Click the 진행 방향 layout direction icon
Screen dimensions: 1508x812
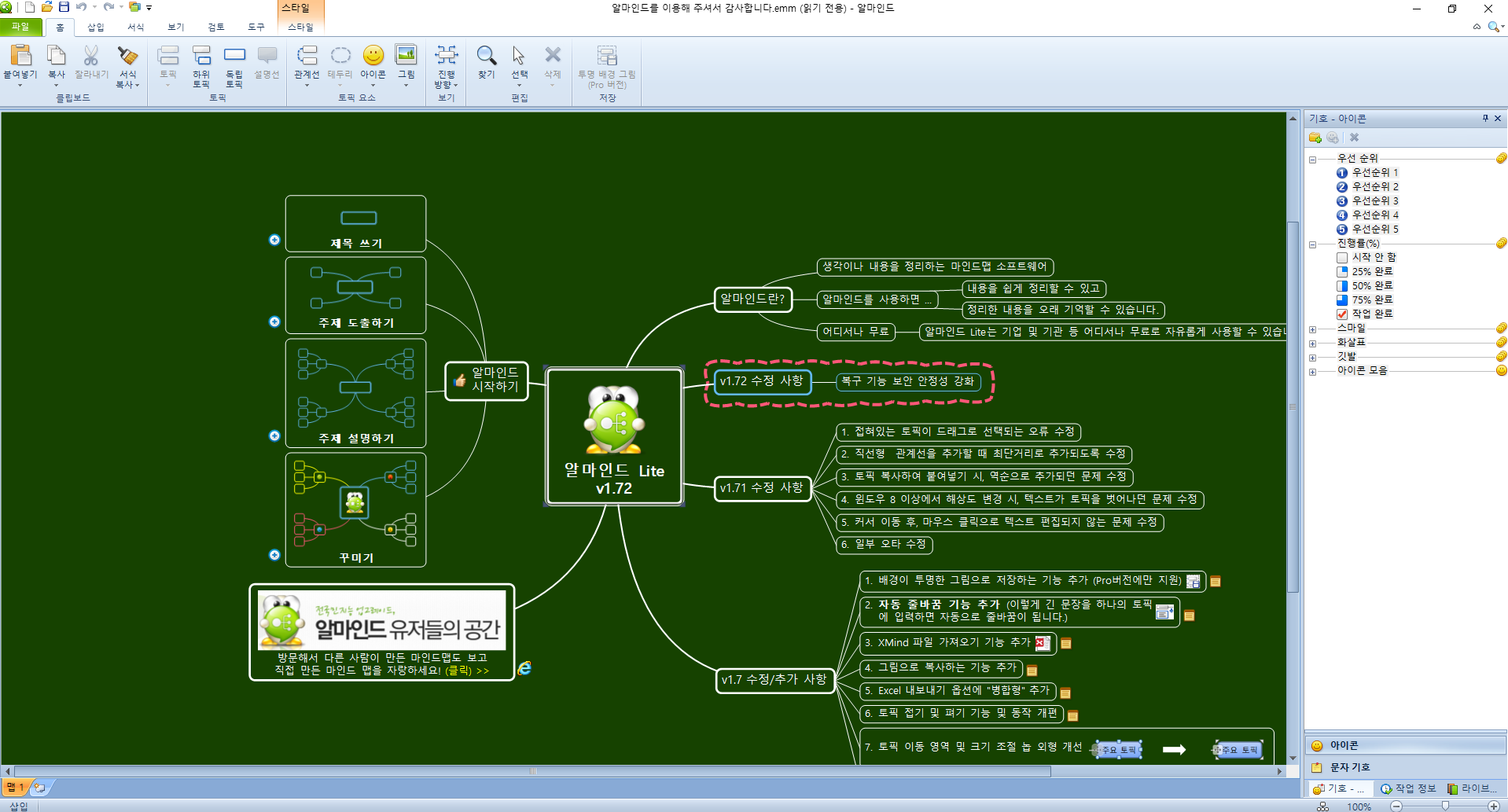tap(447, 54)
